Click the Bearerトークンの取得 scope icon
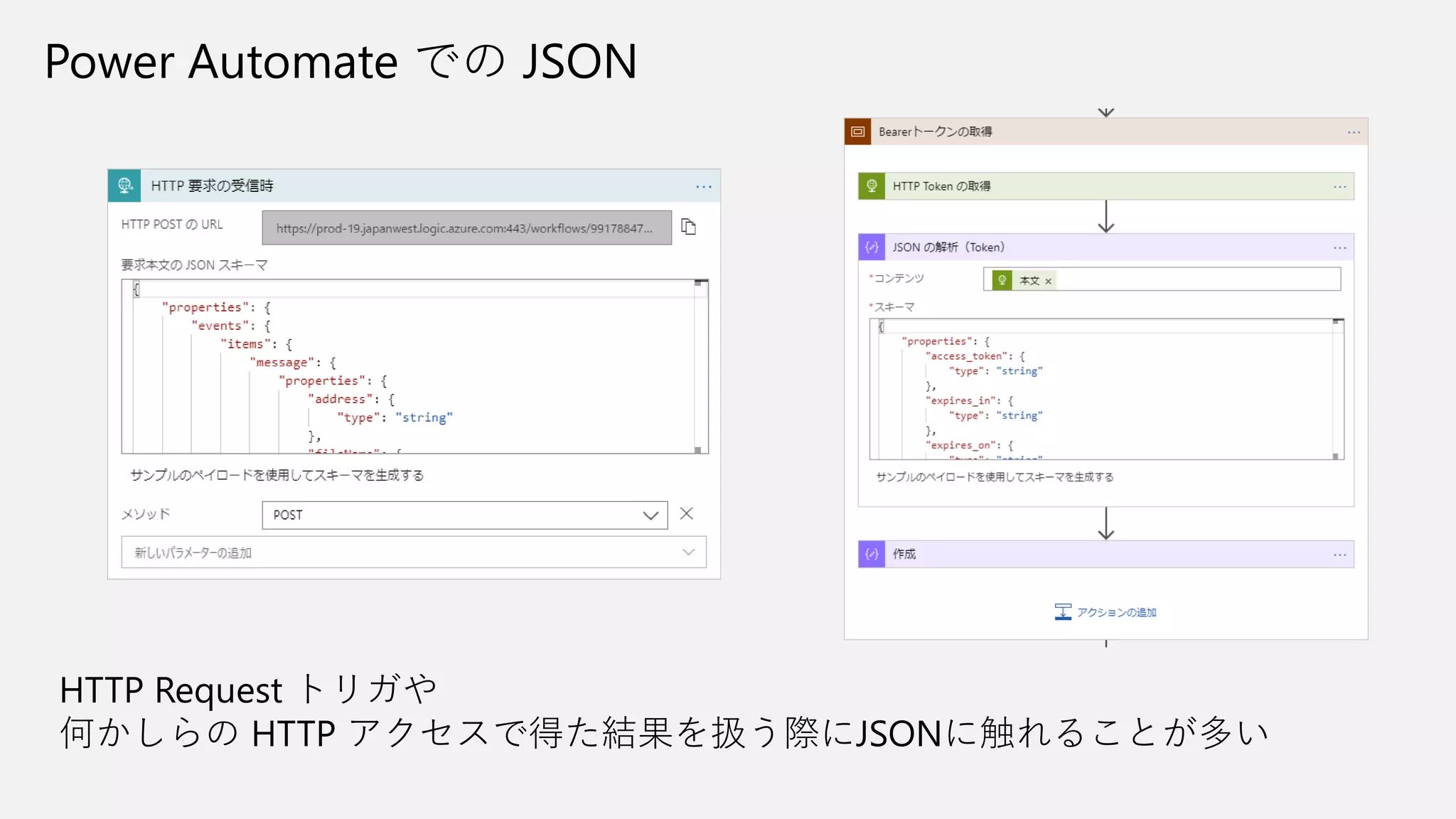Image resolution: width=1456 pixels, height=819 pixels. [x=857, y=132]
